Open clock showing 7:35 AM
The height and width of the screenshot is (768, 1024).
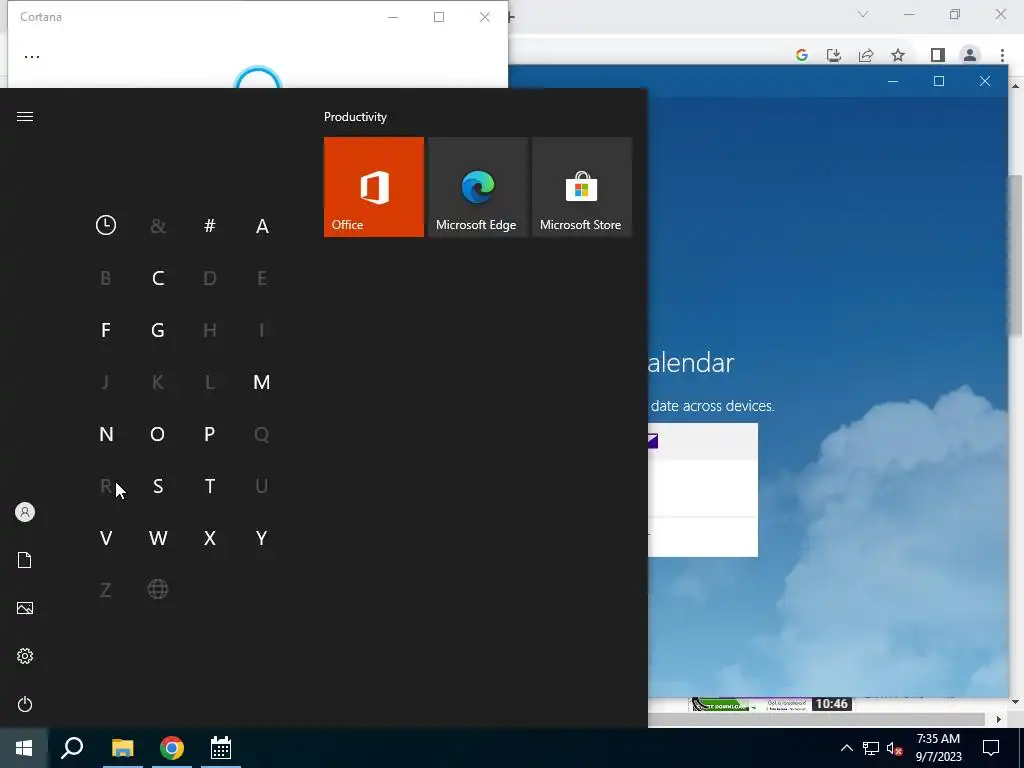938,748
